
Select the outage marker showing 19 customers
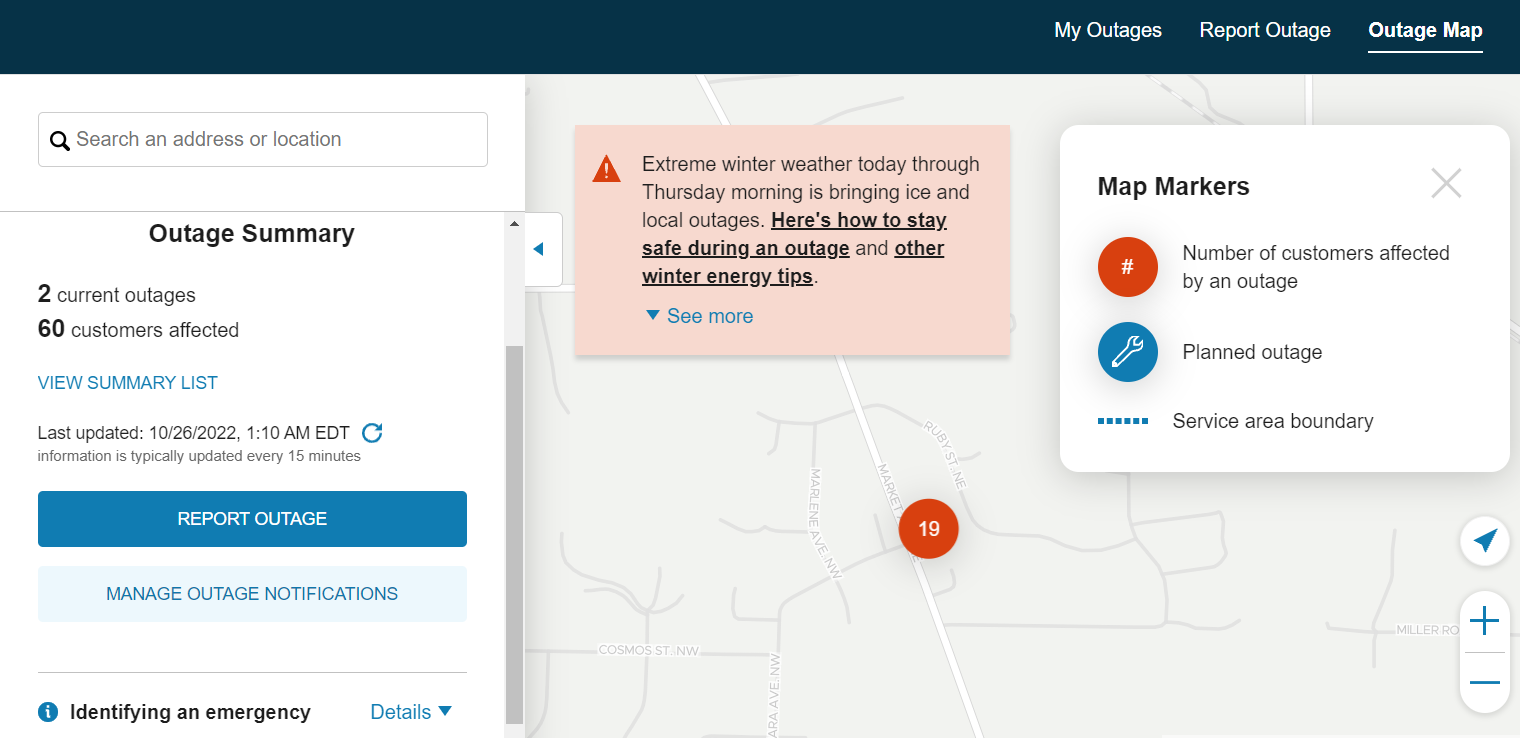click(x=928, y=529)
